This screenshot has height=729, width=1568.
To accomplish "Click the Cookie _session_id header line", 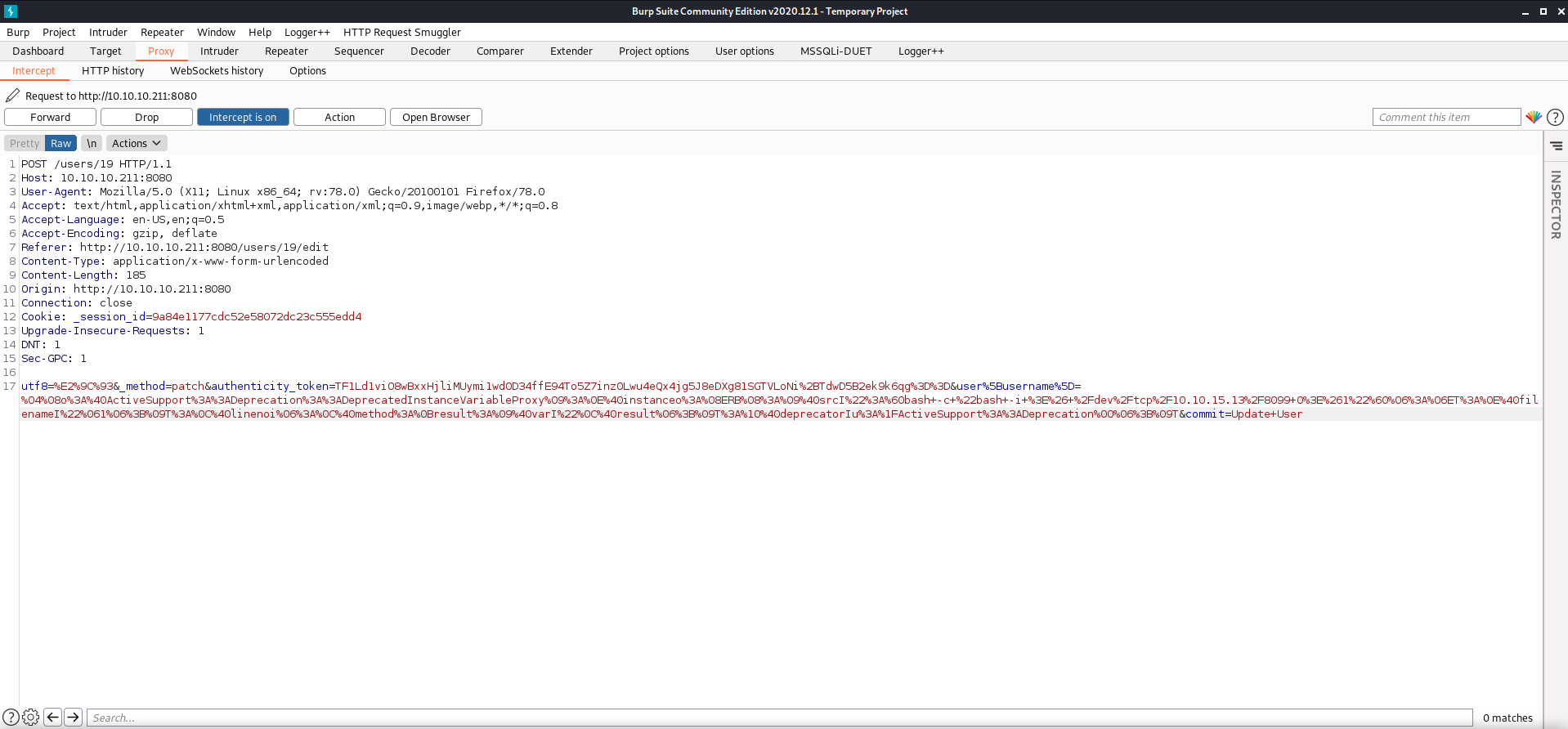I will coord(191,317).
